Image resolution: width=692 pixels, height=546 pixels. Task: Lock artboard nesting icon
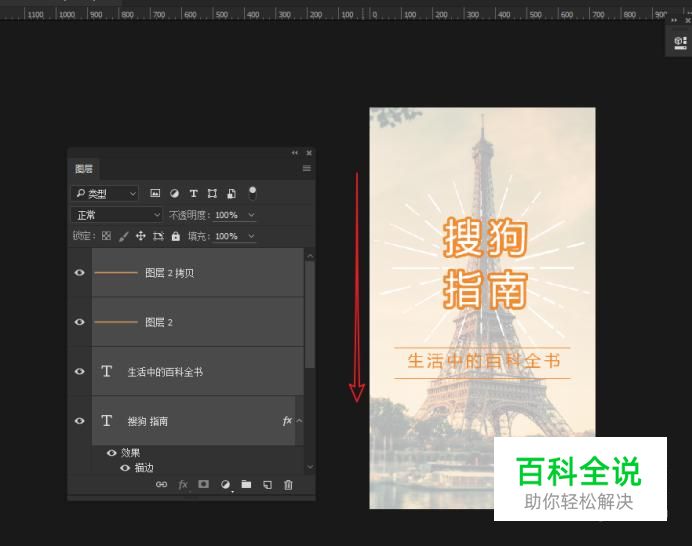(158, 237)
